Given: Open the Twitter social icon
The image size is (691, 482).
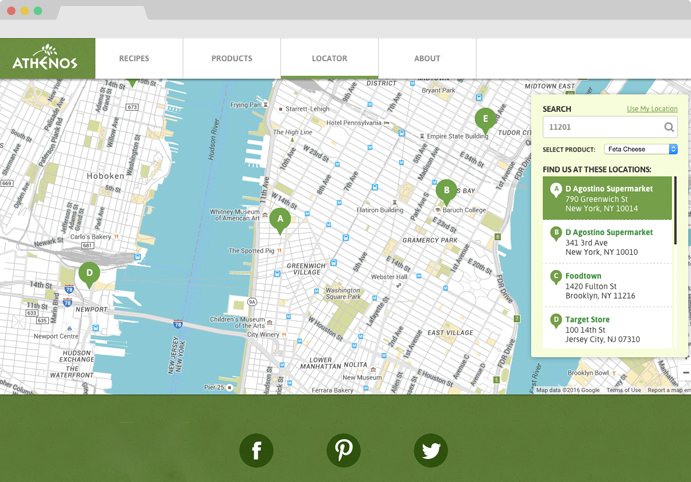Looking at the screenshot, I should [x=431, y=450].
